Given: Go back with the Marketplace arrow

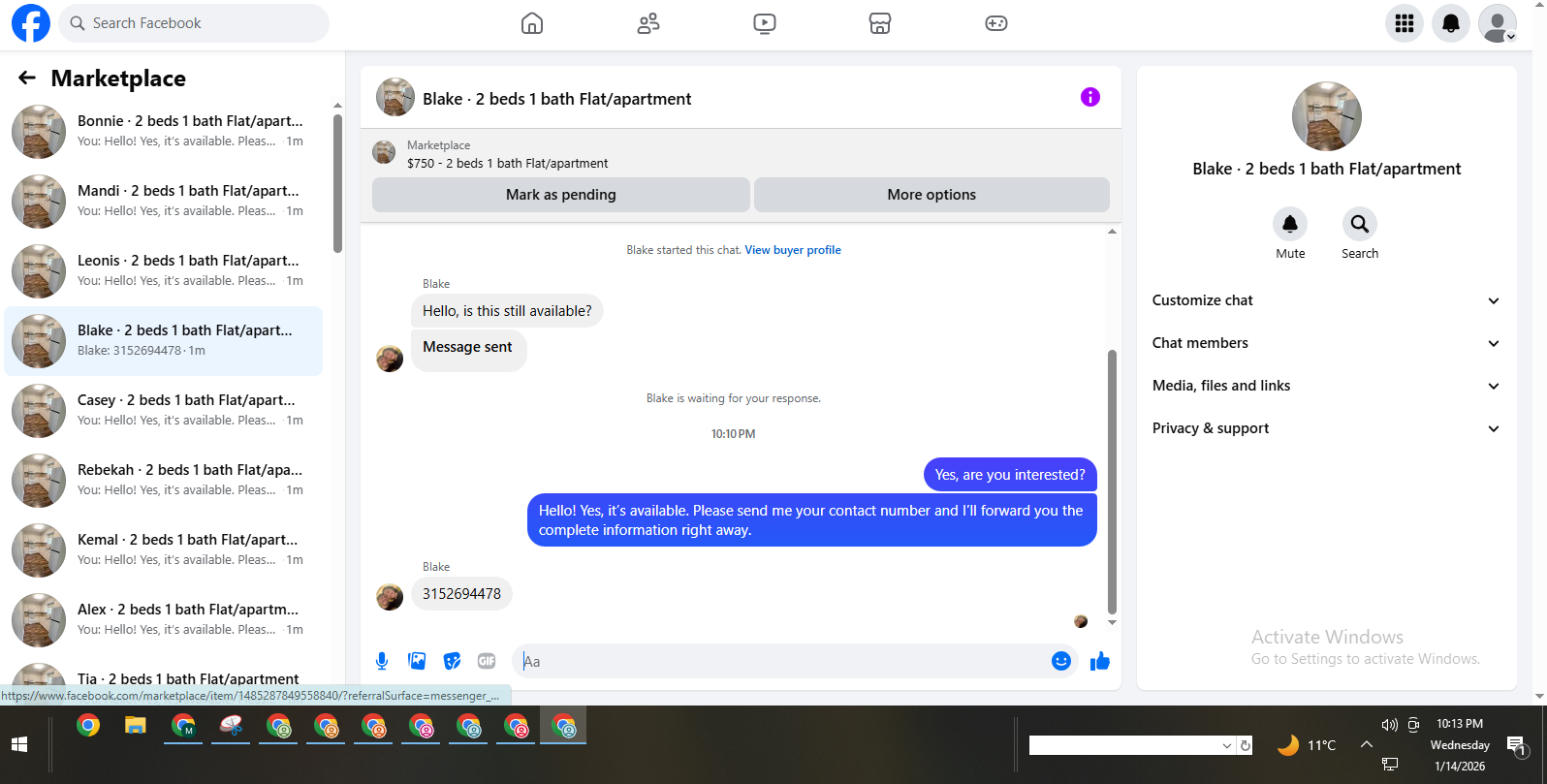Looking at the screenshot, I should [x=27, y=78].
